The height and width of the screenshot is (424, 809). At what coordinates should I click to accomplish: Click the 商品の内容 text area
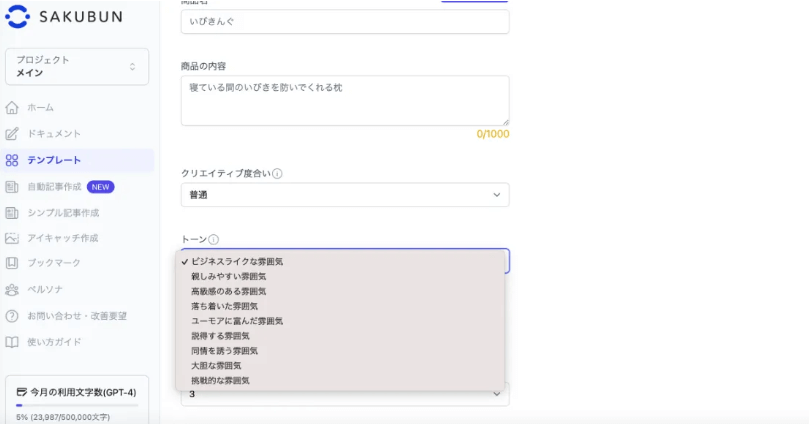(345, 101)
